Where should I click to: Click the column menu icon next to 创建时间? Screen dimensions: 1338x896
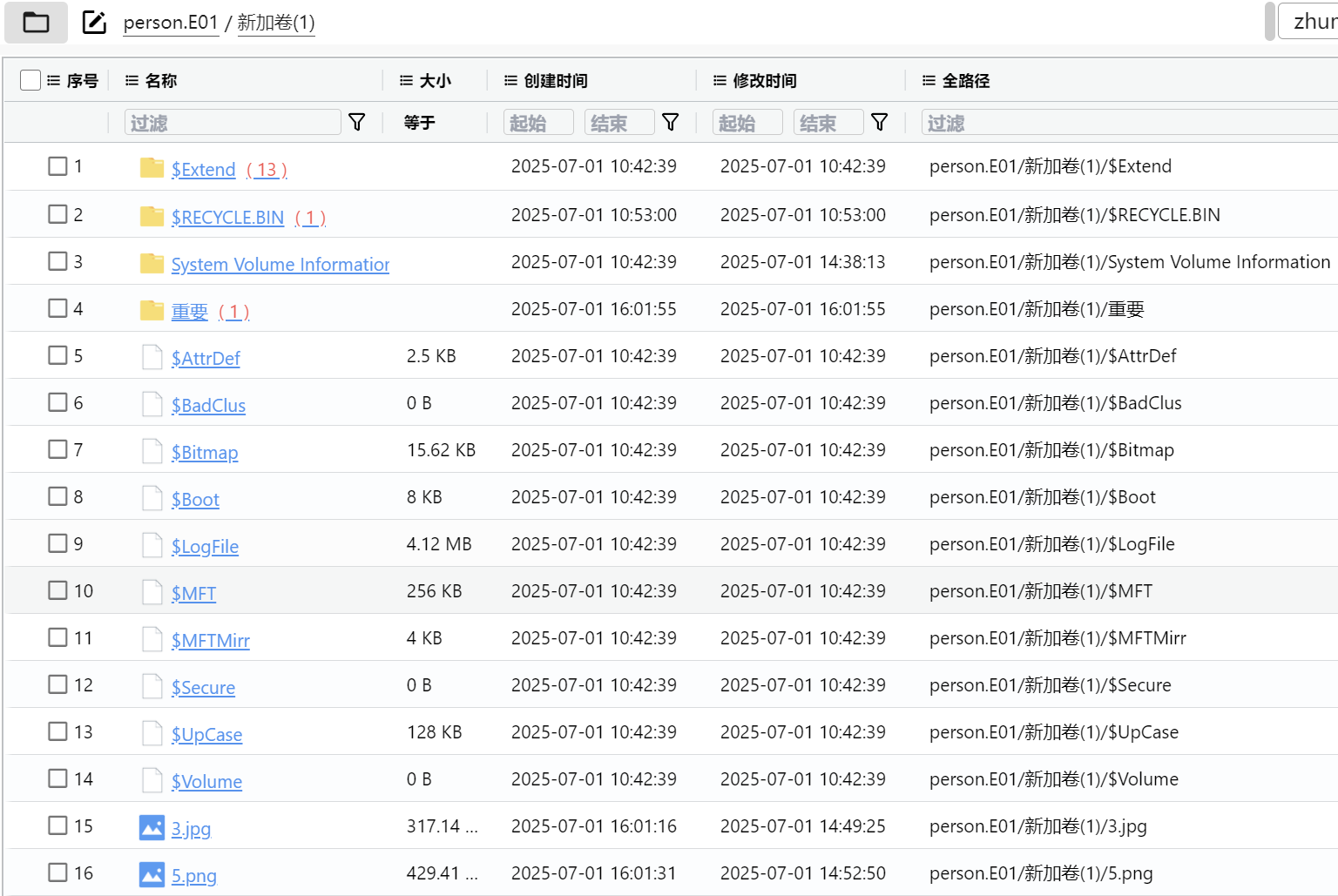(510, 80)
